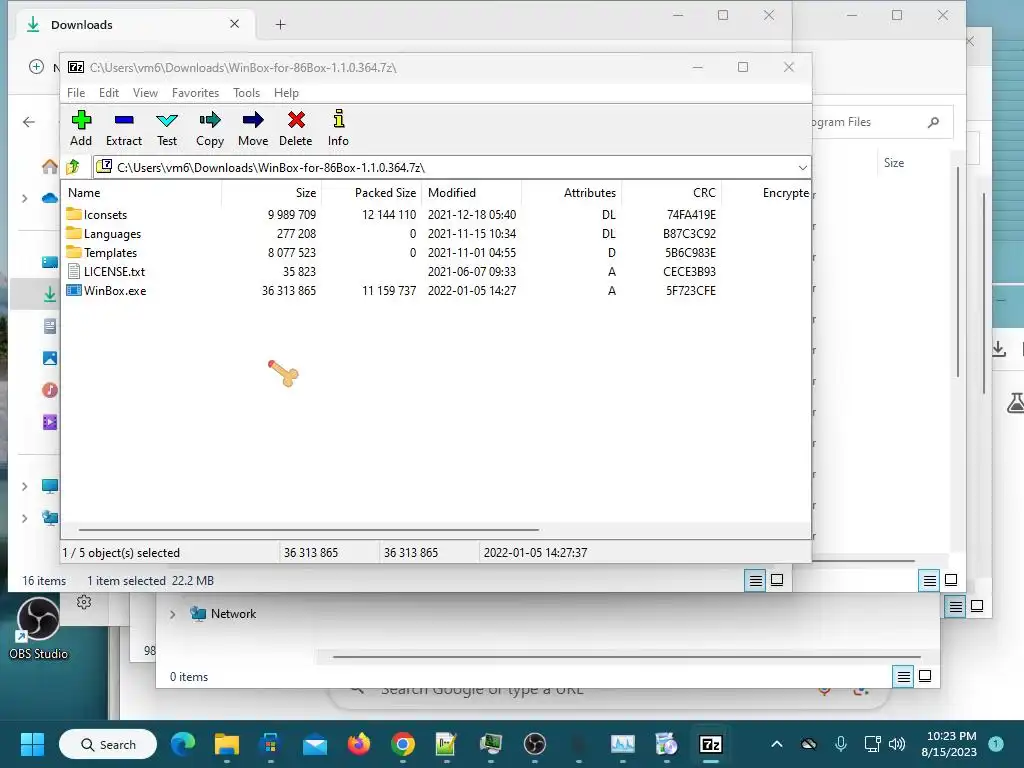This screenshot has height=768, width=1024.
Task: Expand the 7-Zip address path dropdown
Action: point(803,168)
